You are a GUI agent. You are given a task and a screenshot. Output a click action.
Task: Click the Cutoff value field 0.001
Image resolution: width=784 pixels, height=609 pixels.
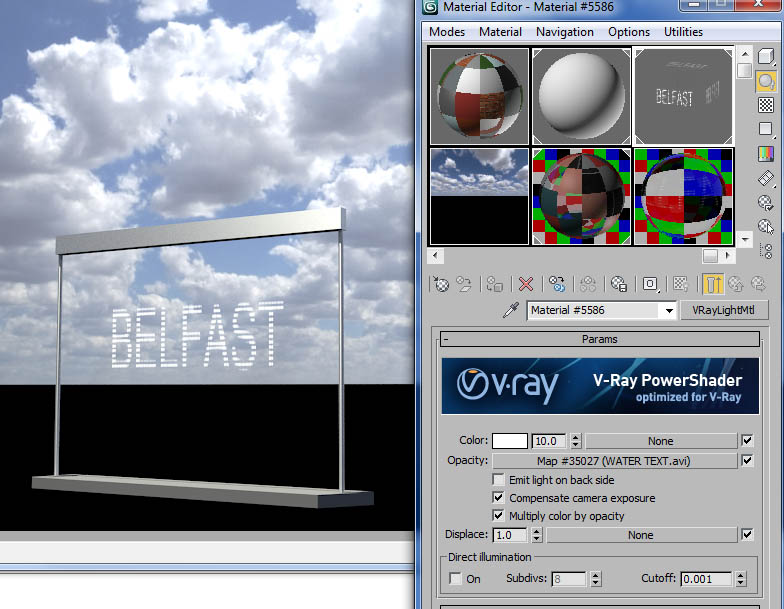(706, 579)
